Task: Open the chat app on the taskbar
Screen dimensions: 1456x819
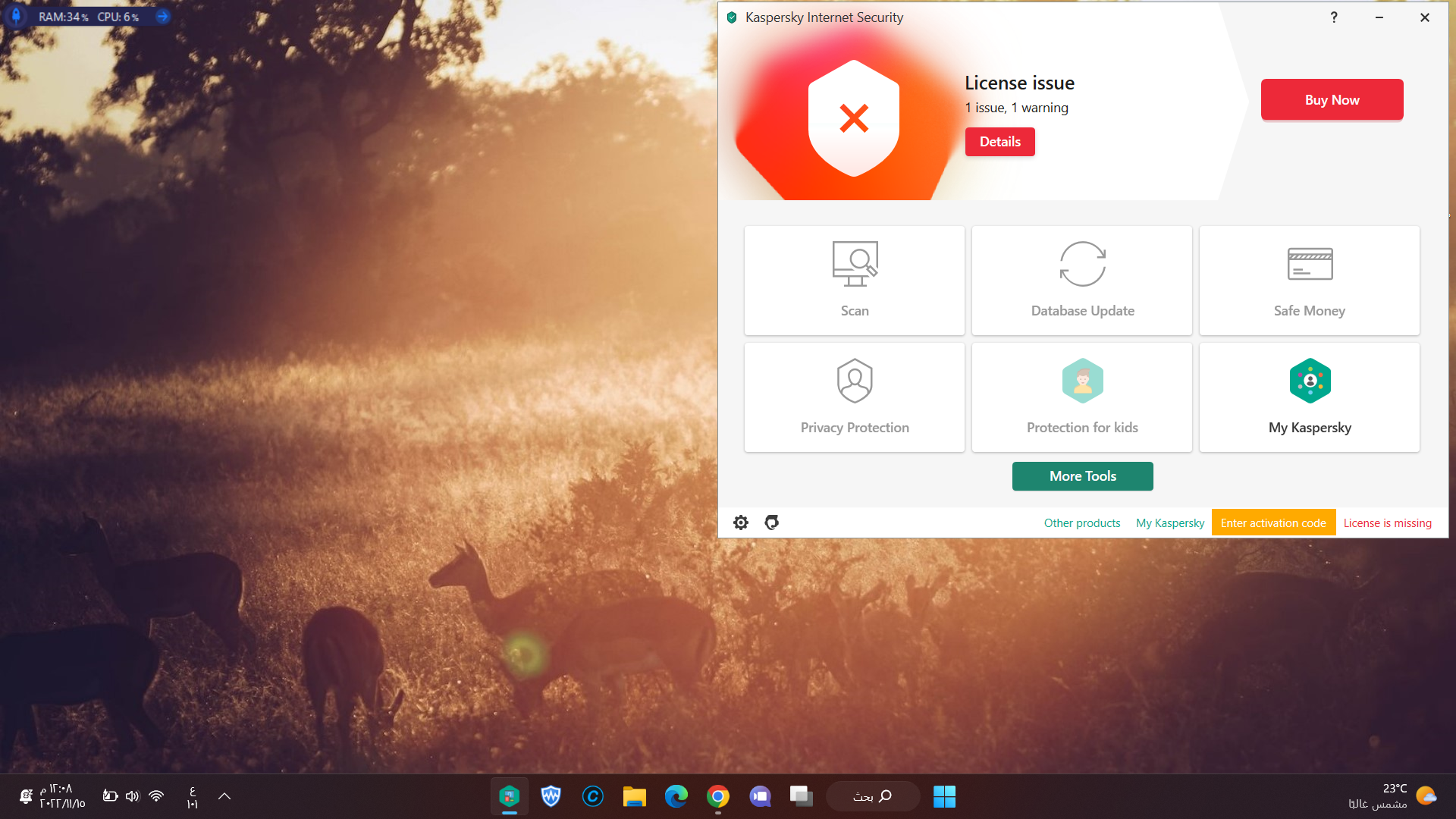Action: (760, 796)
